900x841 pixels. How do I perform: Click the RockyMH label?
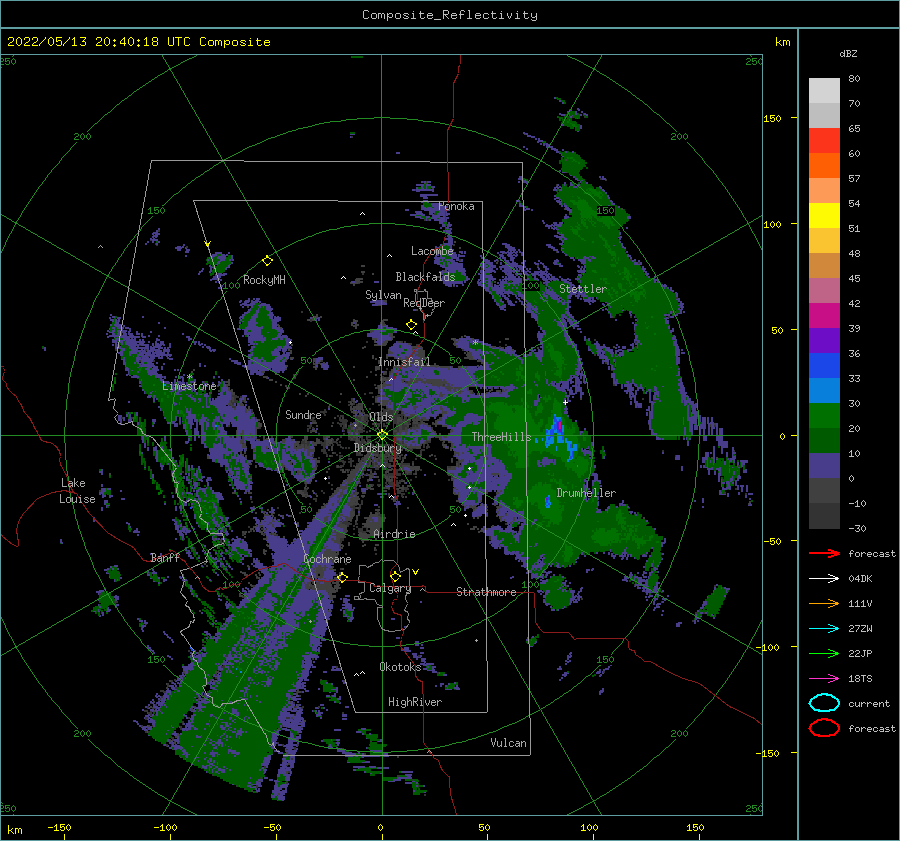click(x=264, y=280)
